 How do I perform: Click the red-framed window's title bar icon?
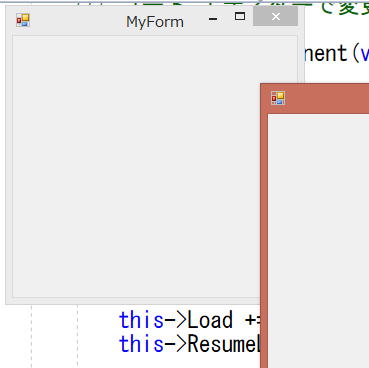tap(278, 98)
